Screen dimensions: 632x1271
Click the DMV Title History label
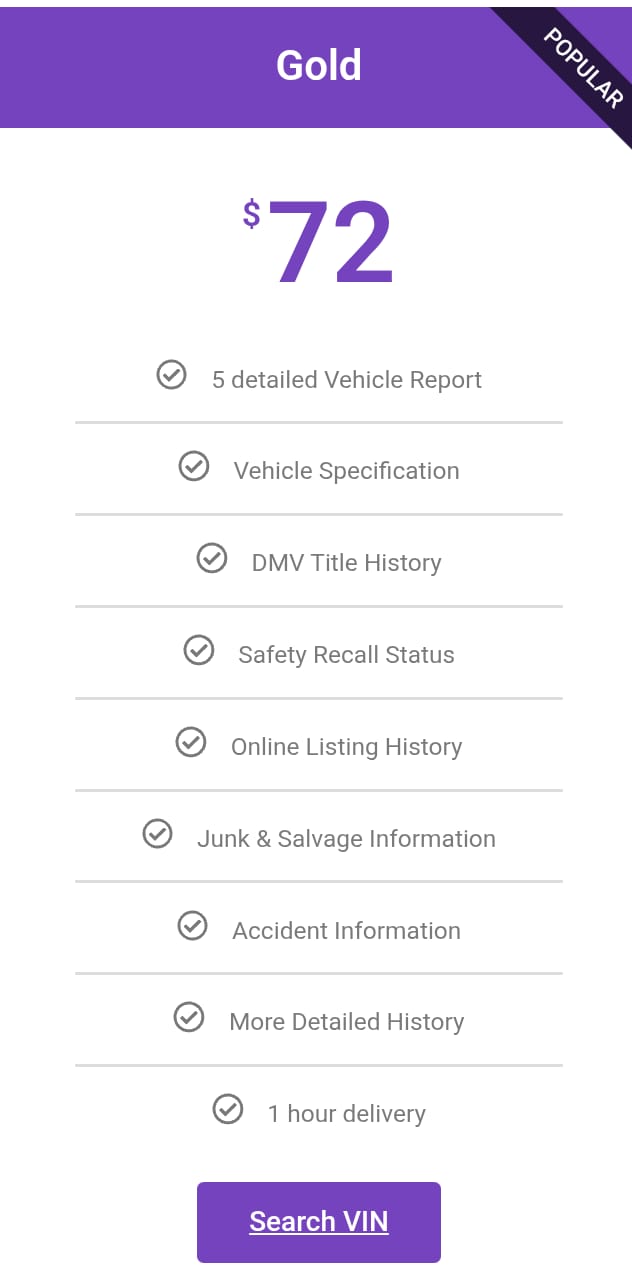pos(346,563)
